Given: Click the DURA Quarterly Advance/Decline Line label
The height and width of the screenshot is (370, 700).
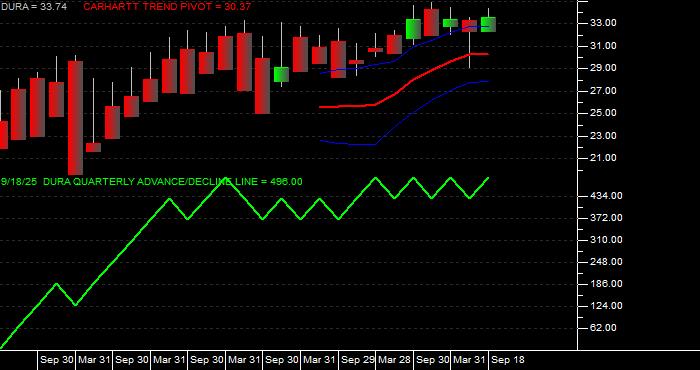Looking at the screenshot, I should pos(151,182).
